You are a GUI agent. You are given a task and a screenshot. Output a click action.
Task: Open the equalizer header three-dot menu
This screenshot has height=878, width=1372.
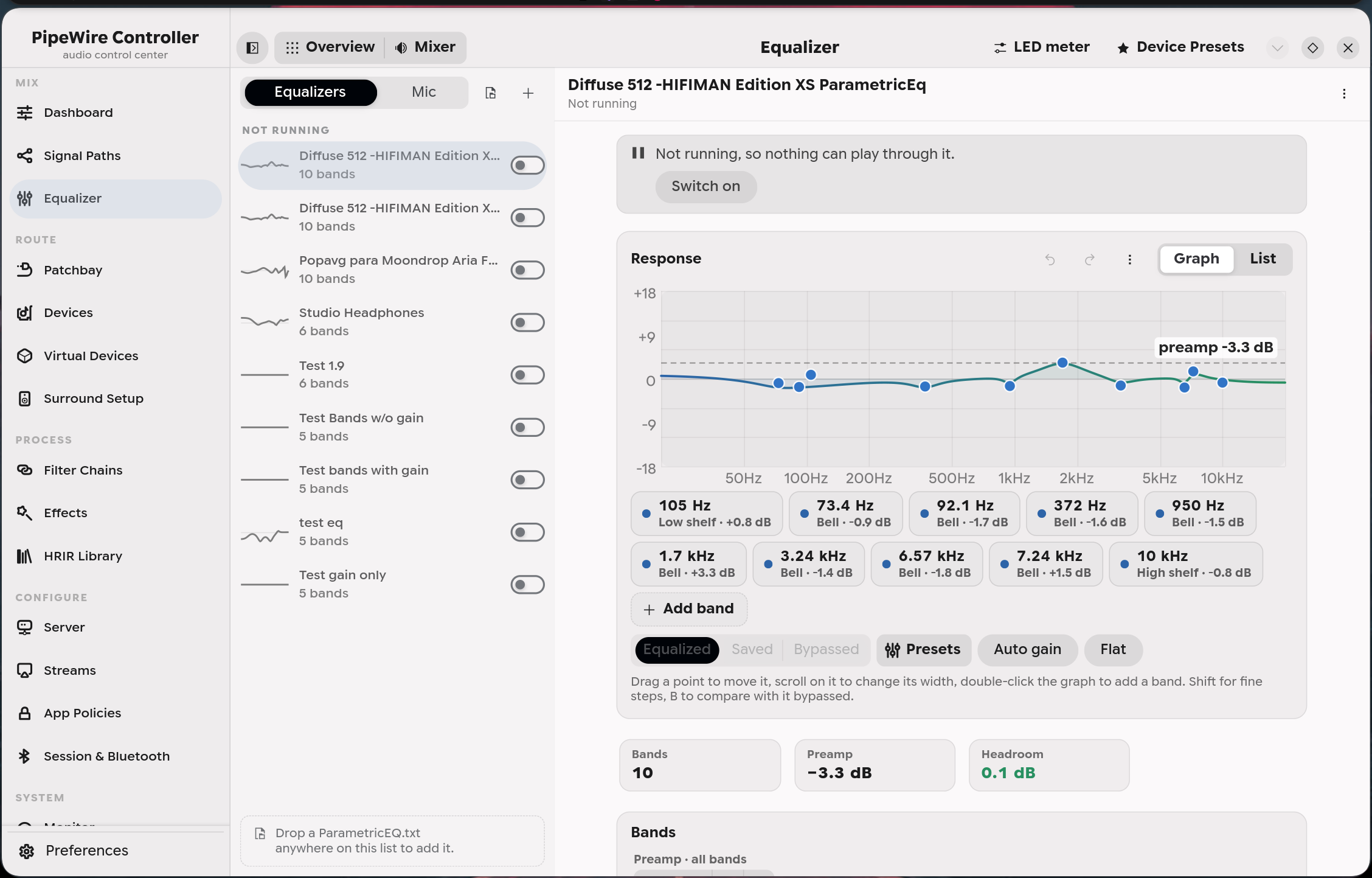pyautogui.click(x=1344, y=94)
